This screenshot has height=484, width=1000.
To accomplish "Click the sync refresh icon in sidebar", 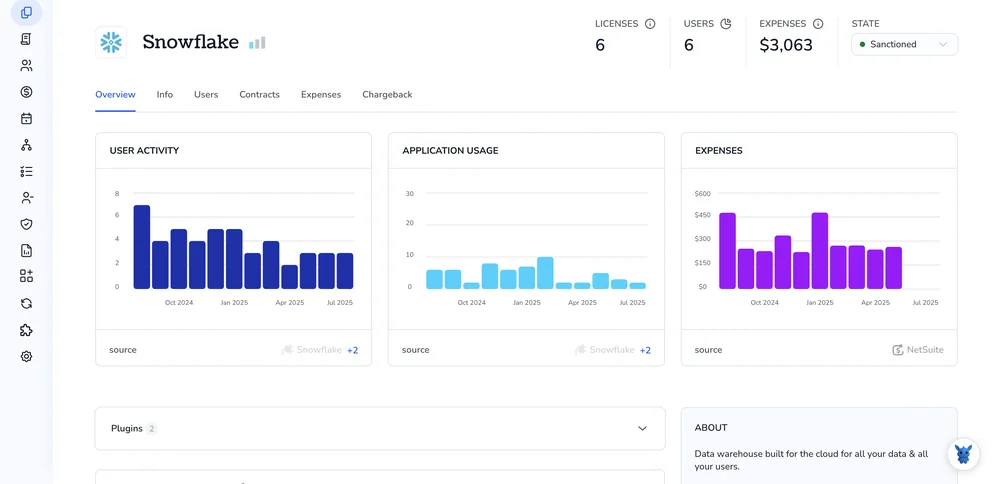I will [26, 304].
